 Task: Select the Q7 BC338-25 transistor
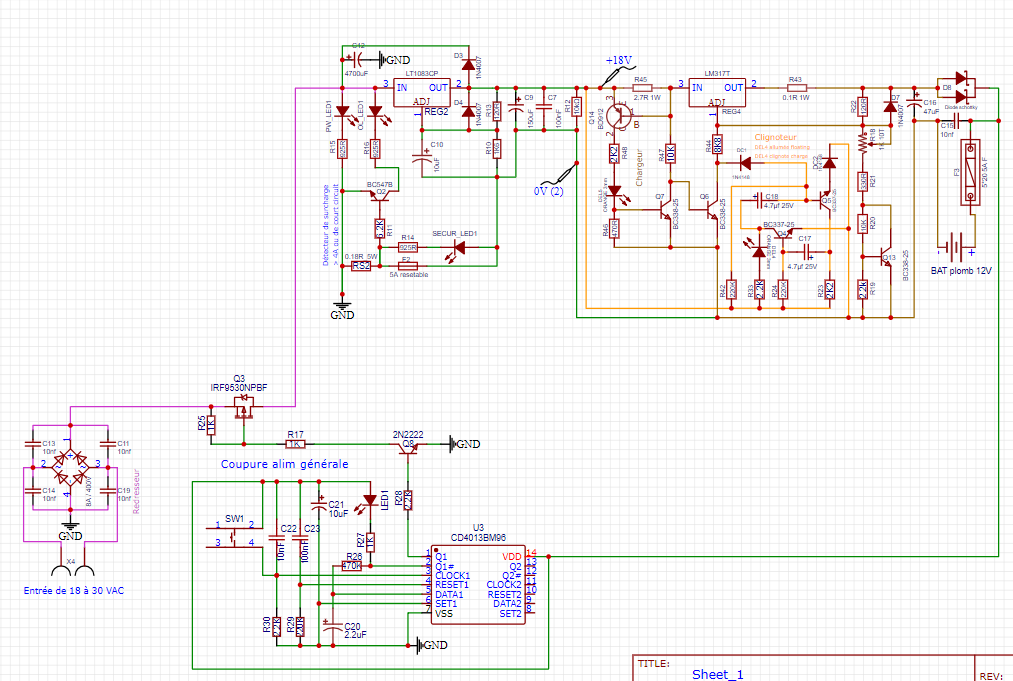tap(663, 212)
